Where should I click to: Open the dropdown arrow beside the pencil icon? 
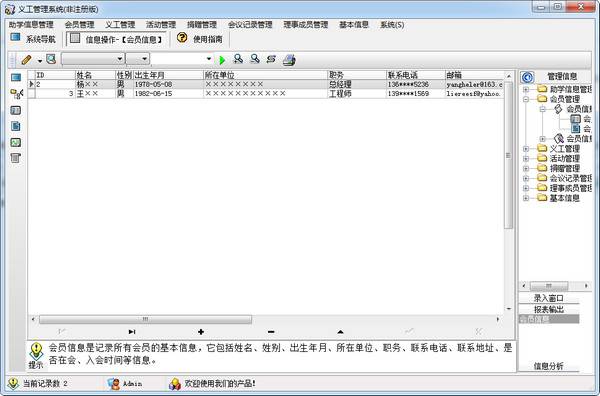pos(40,60)
